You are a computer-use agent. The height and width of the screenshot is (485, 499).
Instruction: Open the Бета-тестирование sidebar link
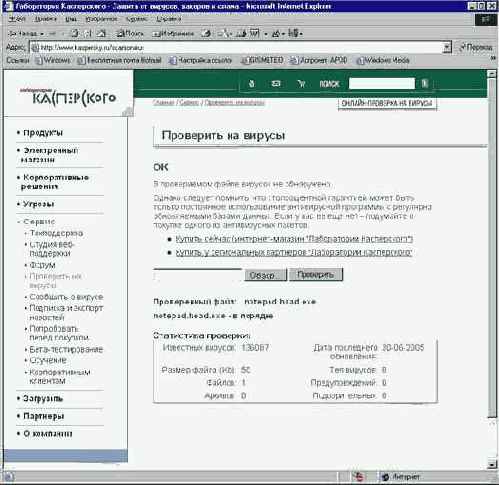pyautogui.click(x=66, y=349)
